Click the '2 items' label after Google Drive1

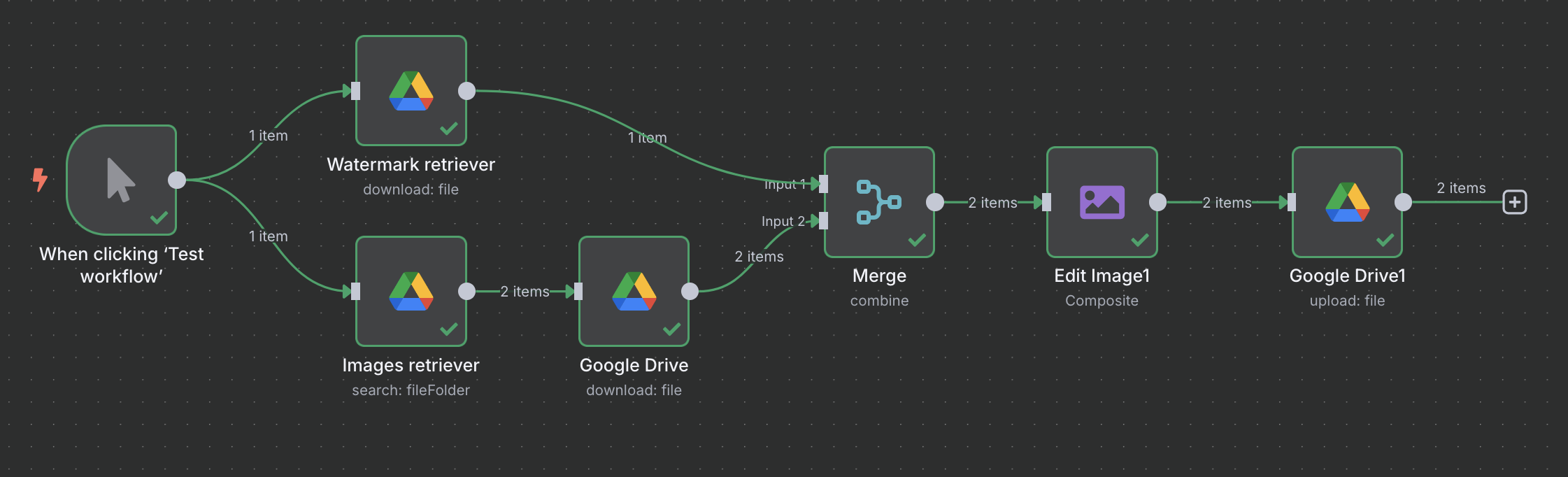[1461, 188]
